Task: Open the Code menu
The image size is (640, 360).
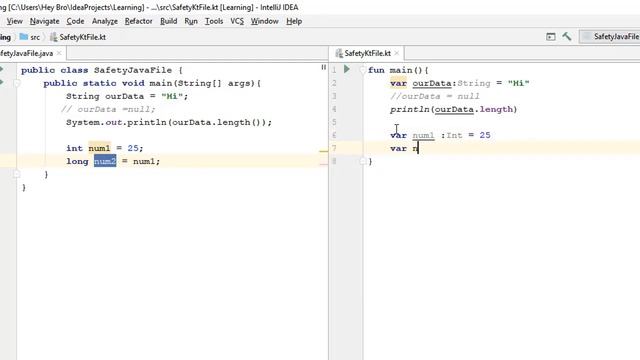Action: coord(76,21)
